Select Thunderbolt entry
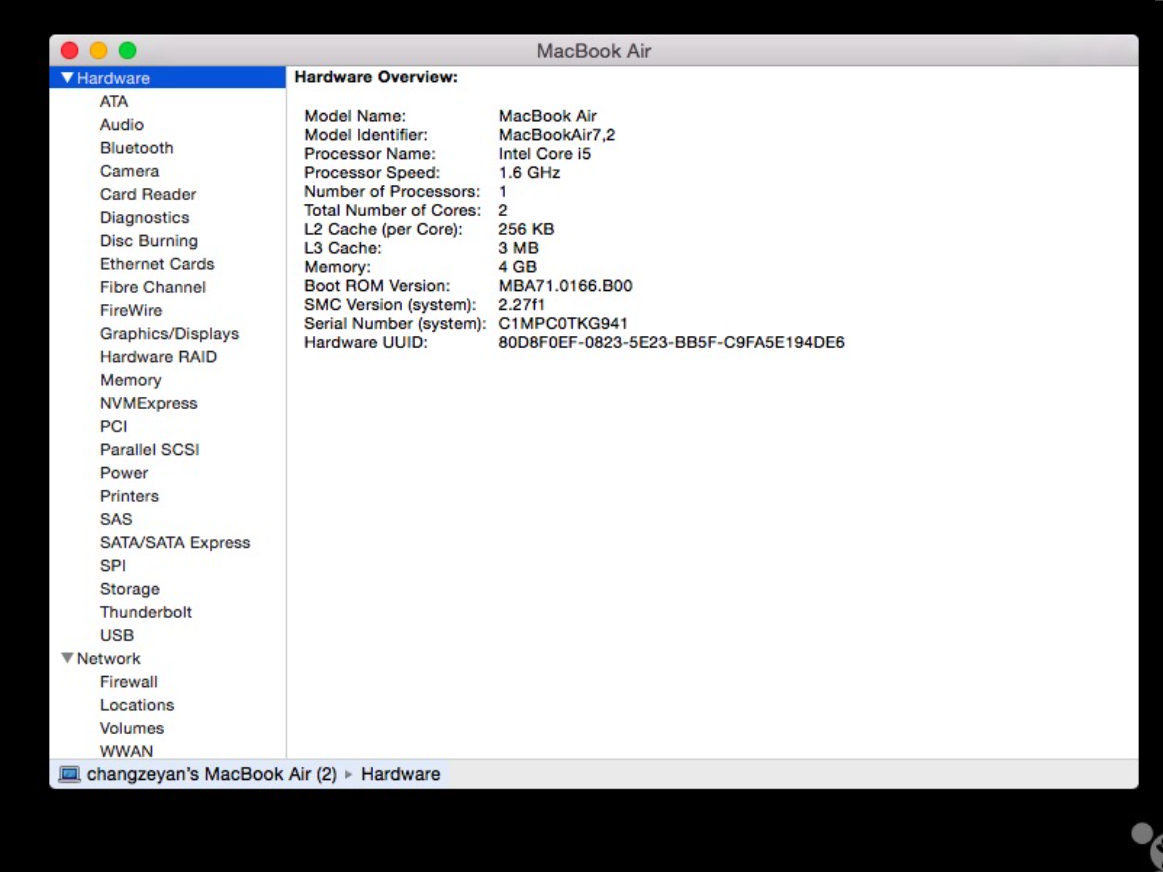Screen dimensions: 1163x872 (146, 612)
